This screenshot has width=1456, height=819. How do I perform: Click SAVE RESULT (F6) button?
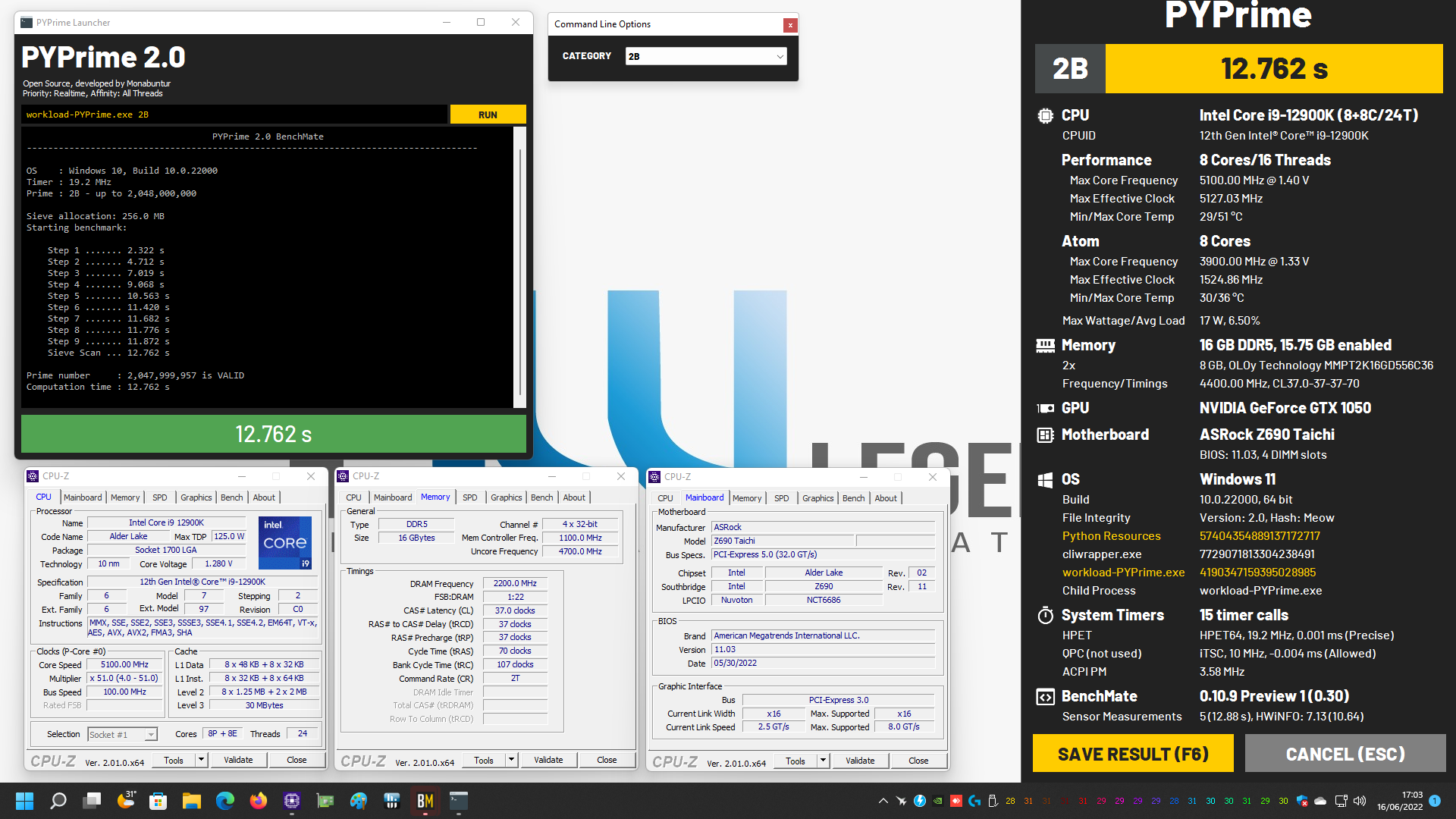click(x=1133, y=754)
